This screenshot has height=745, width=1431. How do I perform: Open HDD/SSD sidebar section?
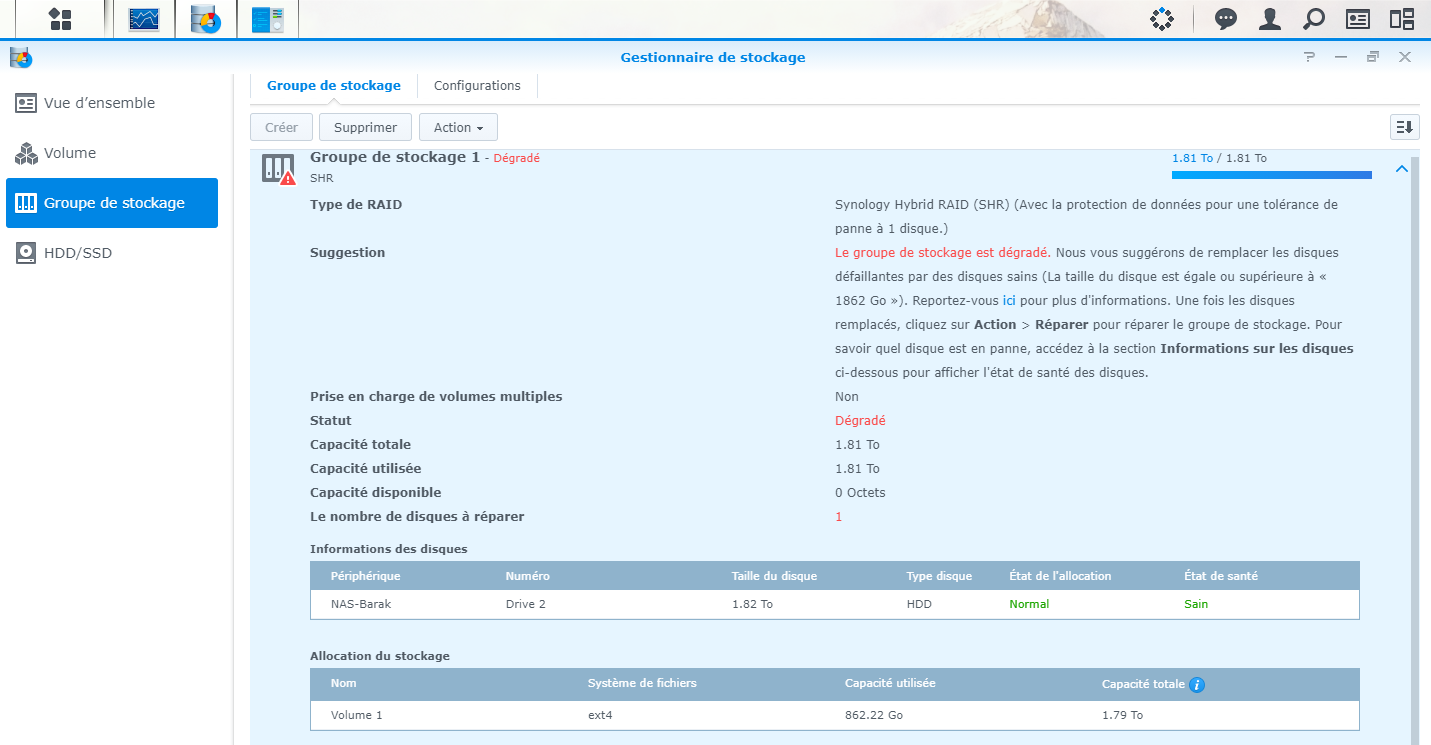point(112,253)
